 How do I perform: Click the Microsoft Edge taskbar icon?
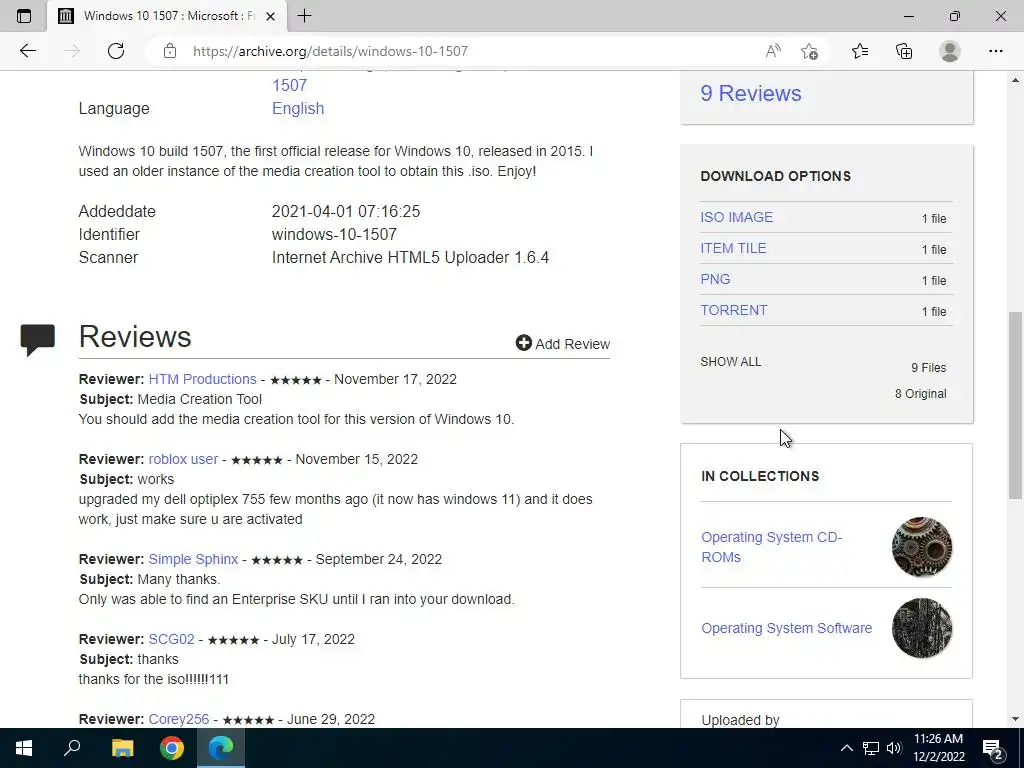click(221, 748)
